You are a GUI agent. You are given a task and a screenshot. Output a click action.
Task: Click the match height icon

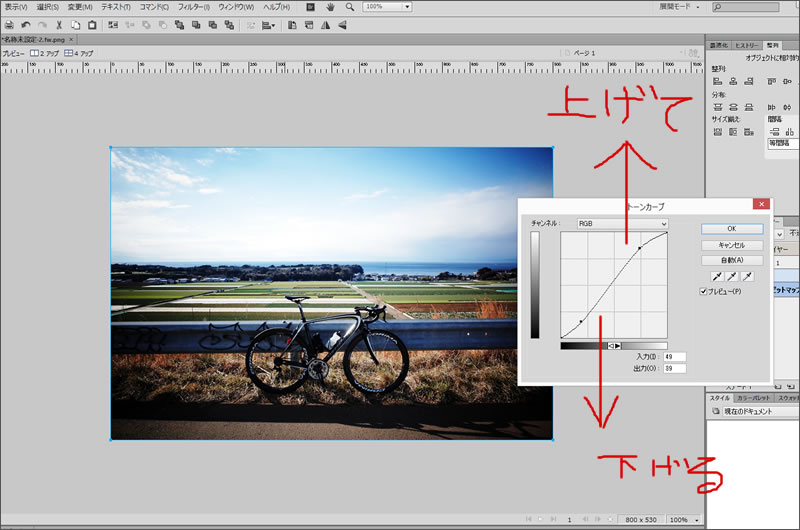tap(733, 132)
